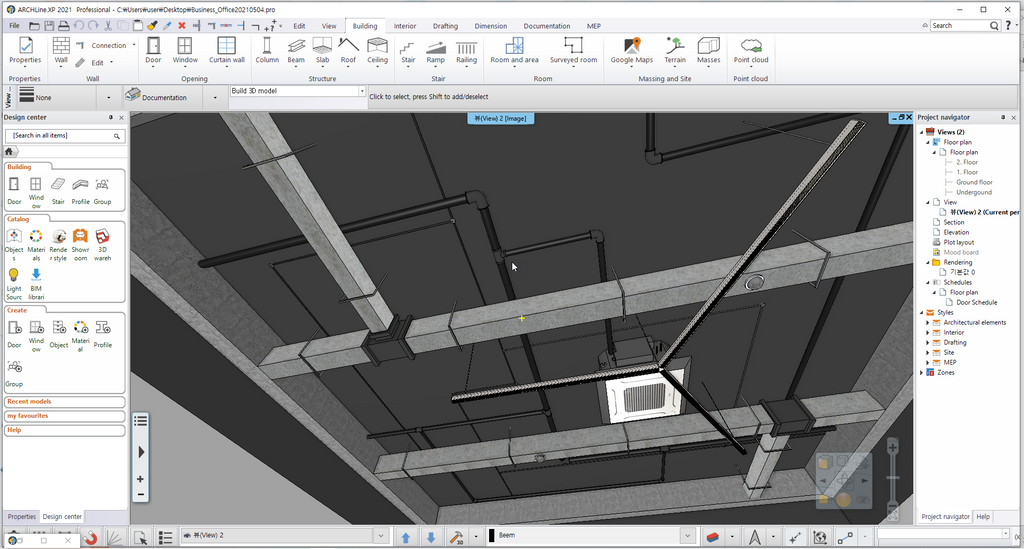This screenshot has height=549, width=1024.
Task: Click the zoom slider in the 3D view
Action: pos(893,478)
